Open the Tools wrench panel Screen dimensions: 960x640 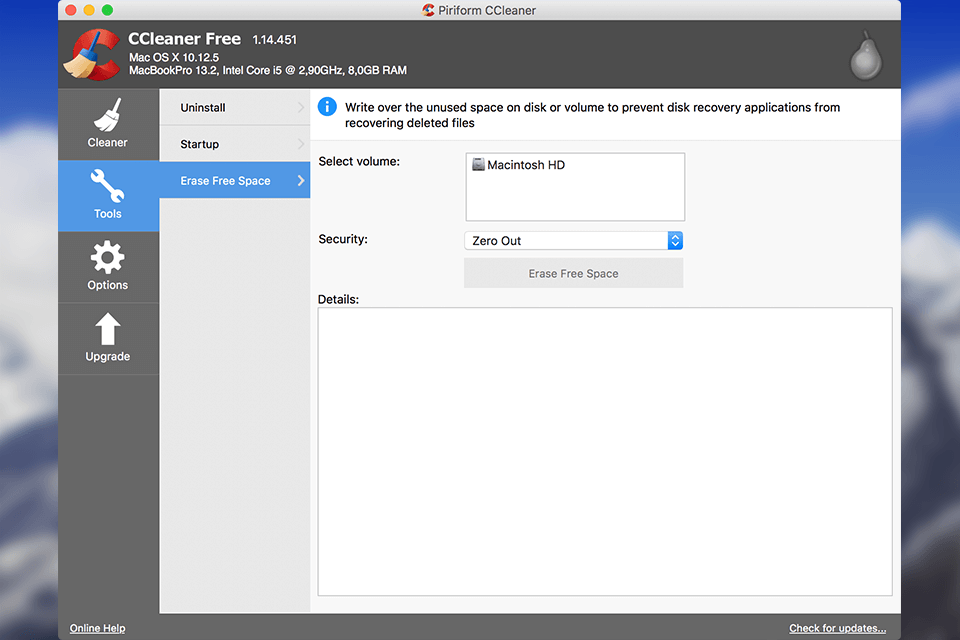pos(108,195)
